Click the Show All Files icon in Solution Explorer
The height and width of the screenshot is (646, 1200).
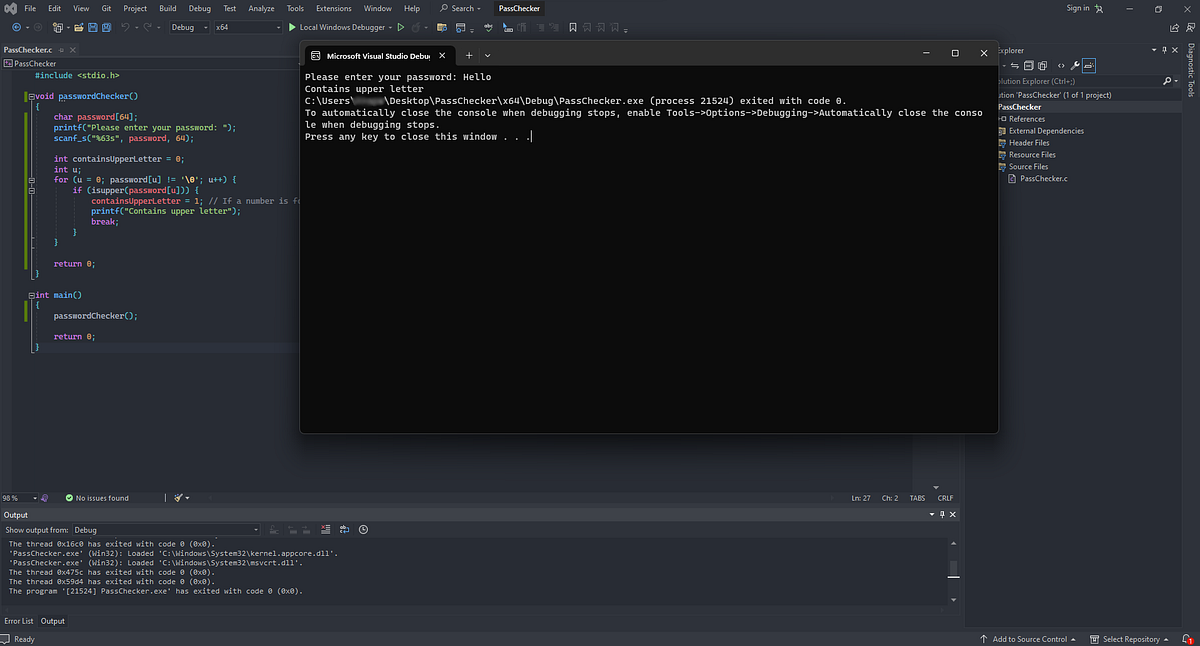(x=1042, y=64)
